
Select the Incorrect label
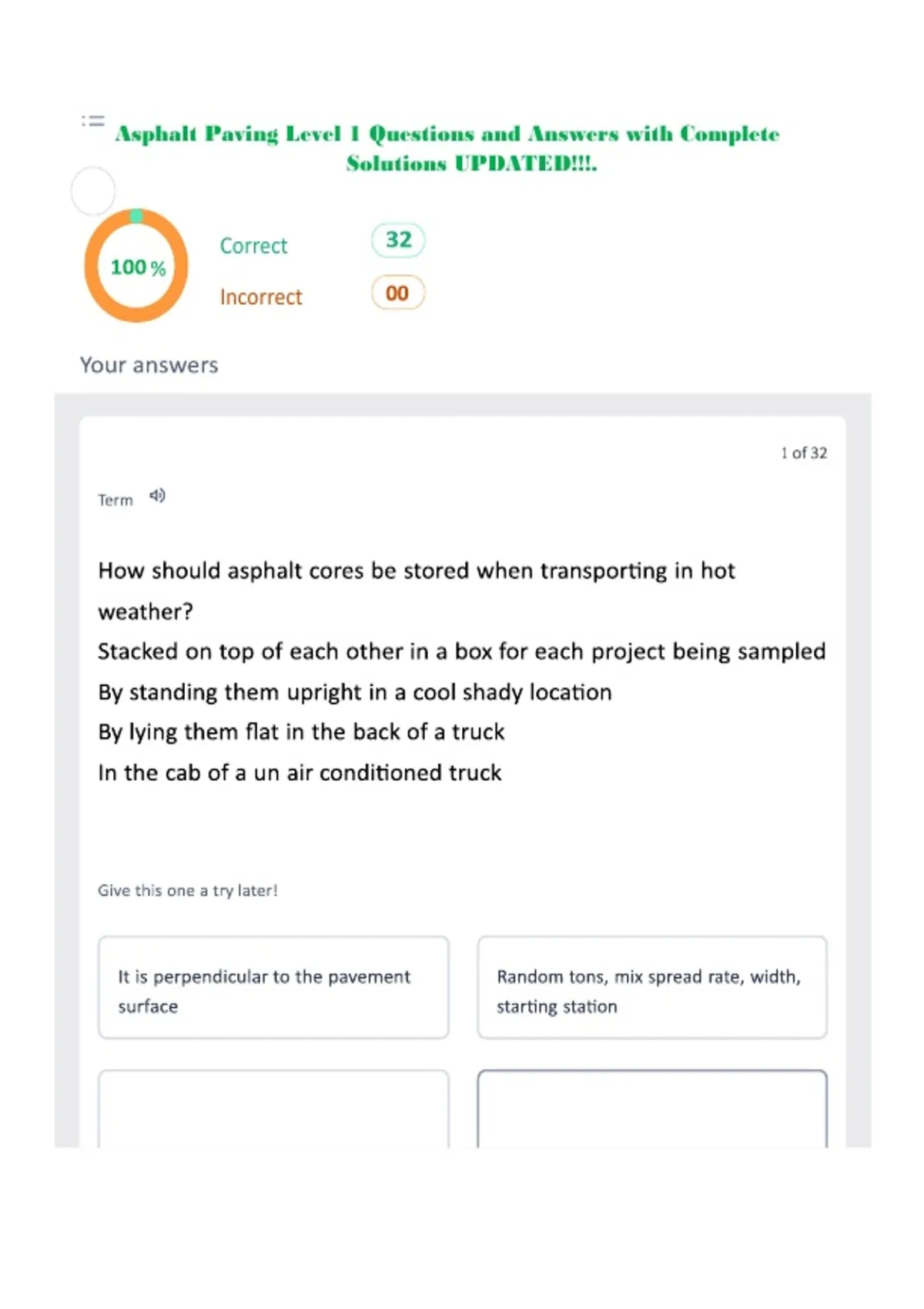point(261,297)
